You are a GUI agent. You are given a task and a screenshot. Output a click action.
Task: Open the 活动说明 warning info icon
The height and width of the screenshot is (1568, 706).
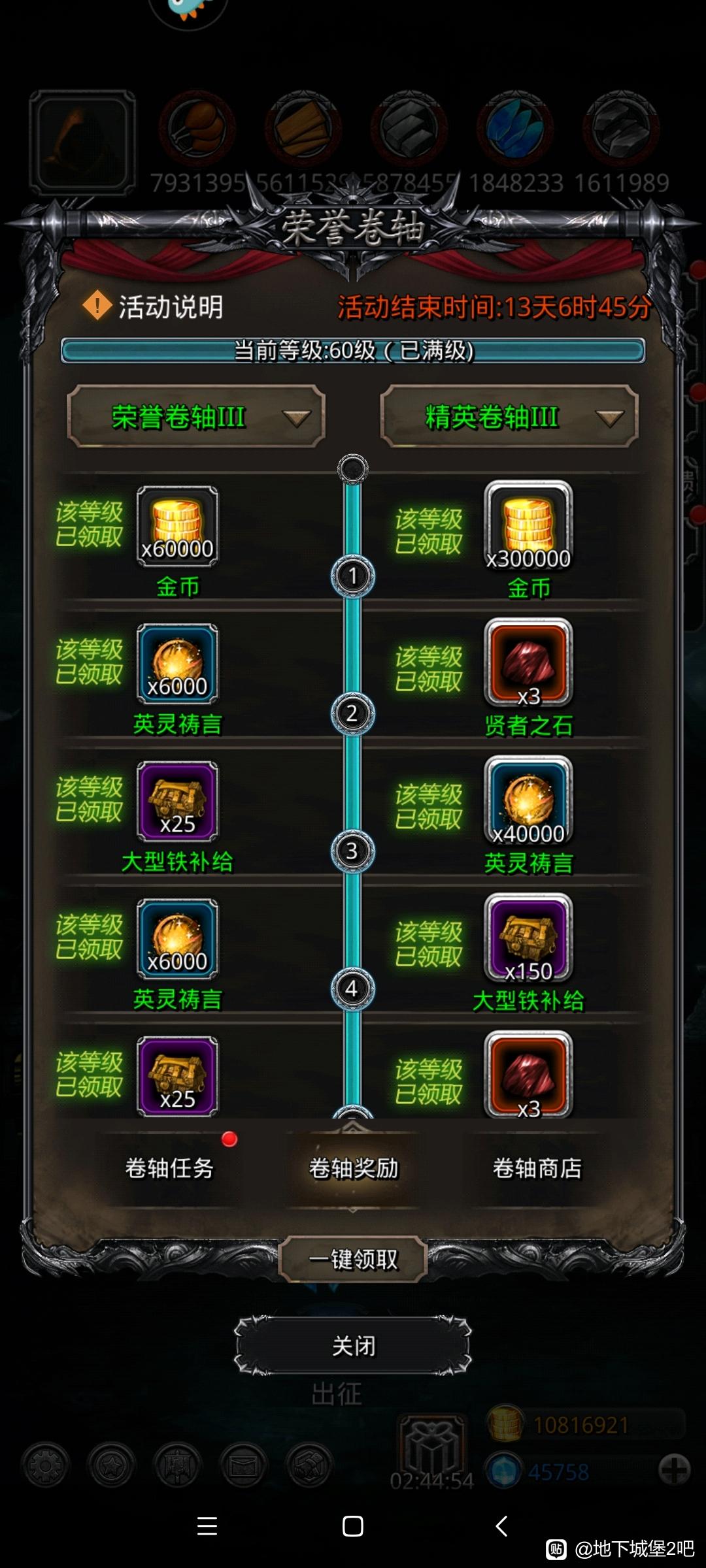pyautogui.click(x=97, y=305)
